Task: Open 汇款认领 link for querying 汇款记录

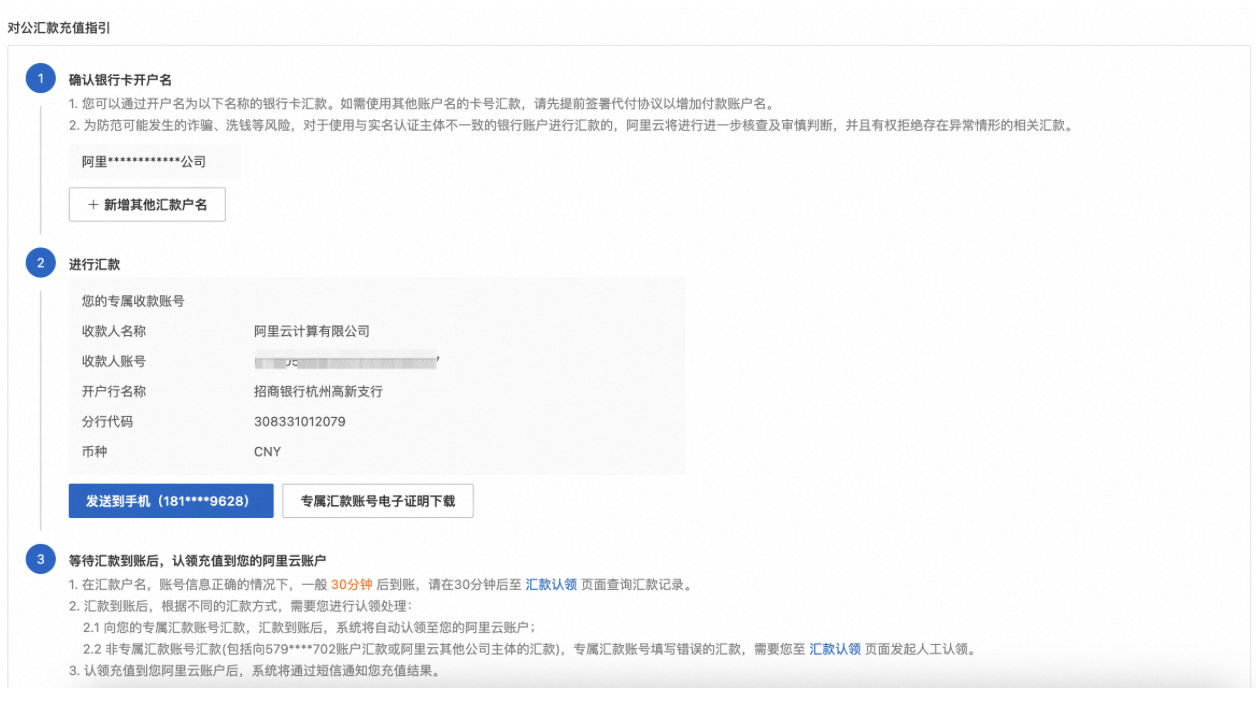Action: point(551,585)
